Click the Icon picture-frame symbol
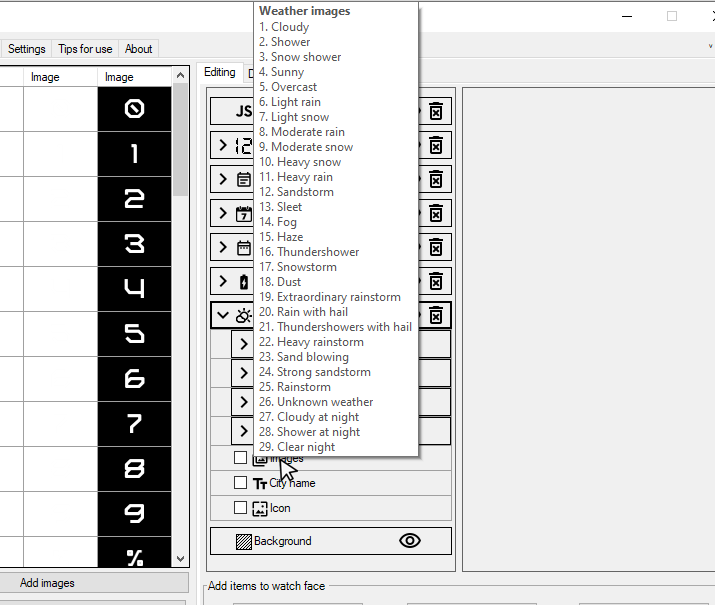Viewport: 715px width, 605px height. pos(260,508)
